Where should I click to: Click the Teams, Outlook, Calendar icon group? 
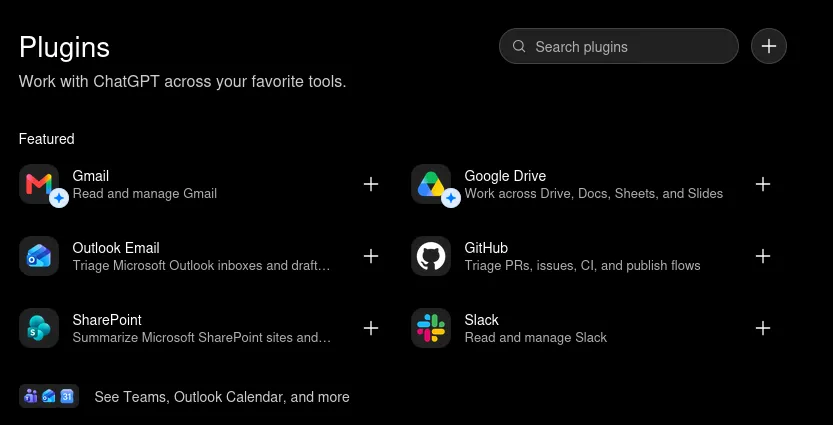pos(49,396)
